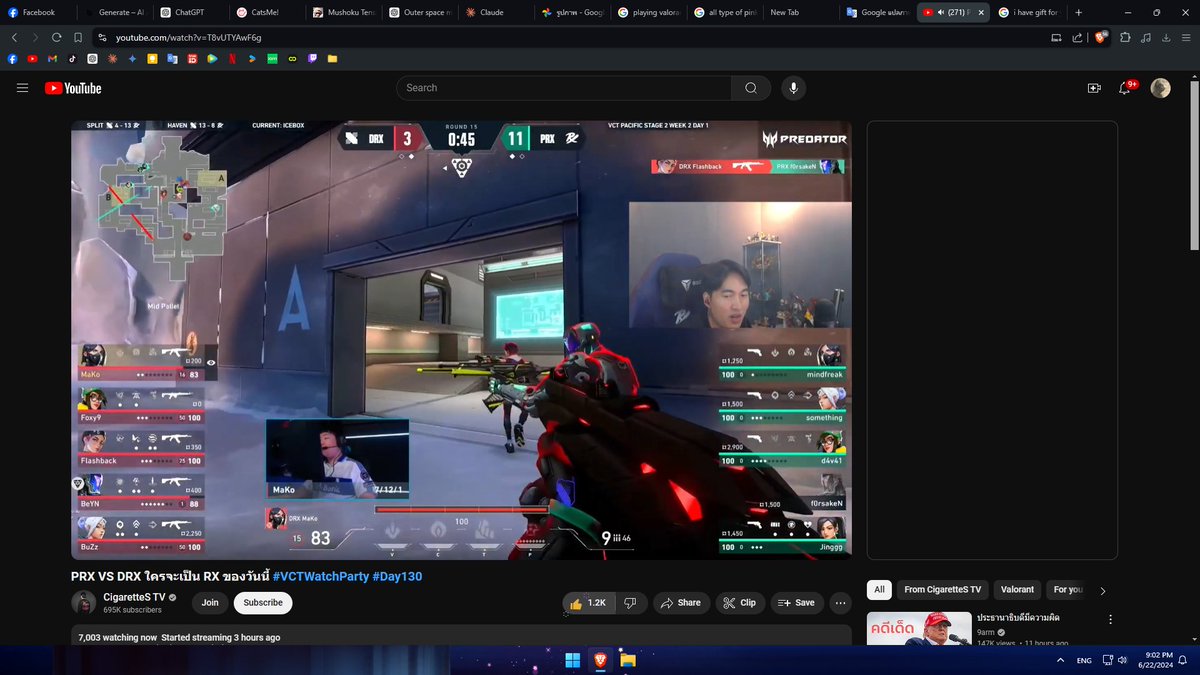Open the Brave main menu

[x=1187, y=37]
